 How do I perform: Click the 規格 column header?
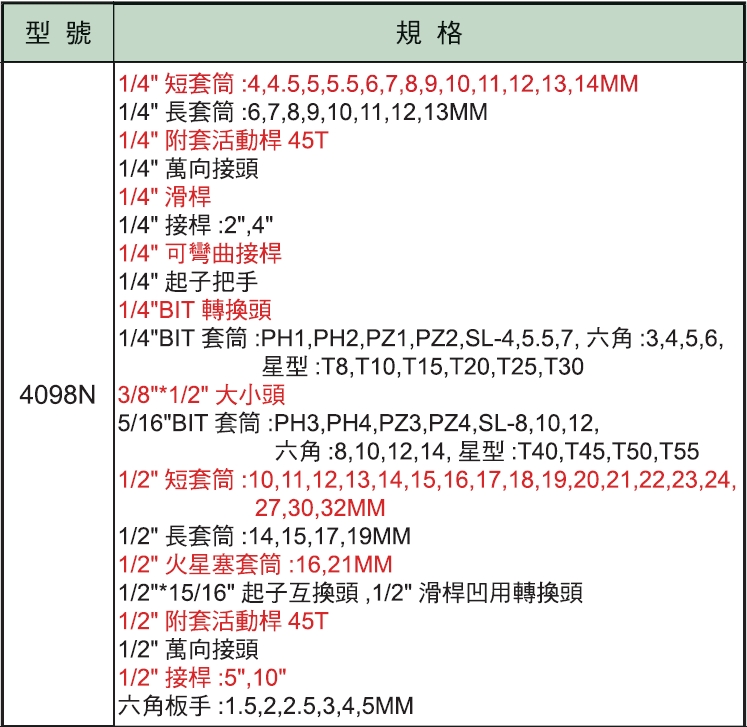click(x=430, y=34)
